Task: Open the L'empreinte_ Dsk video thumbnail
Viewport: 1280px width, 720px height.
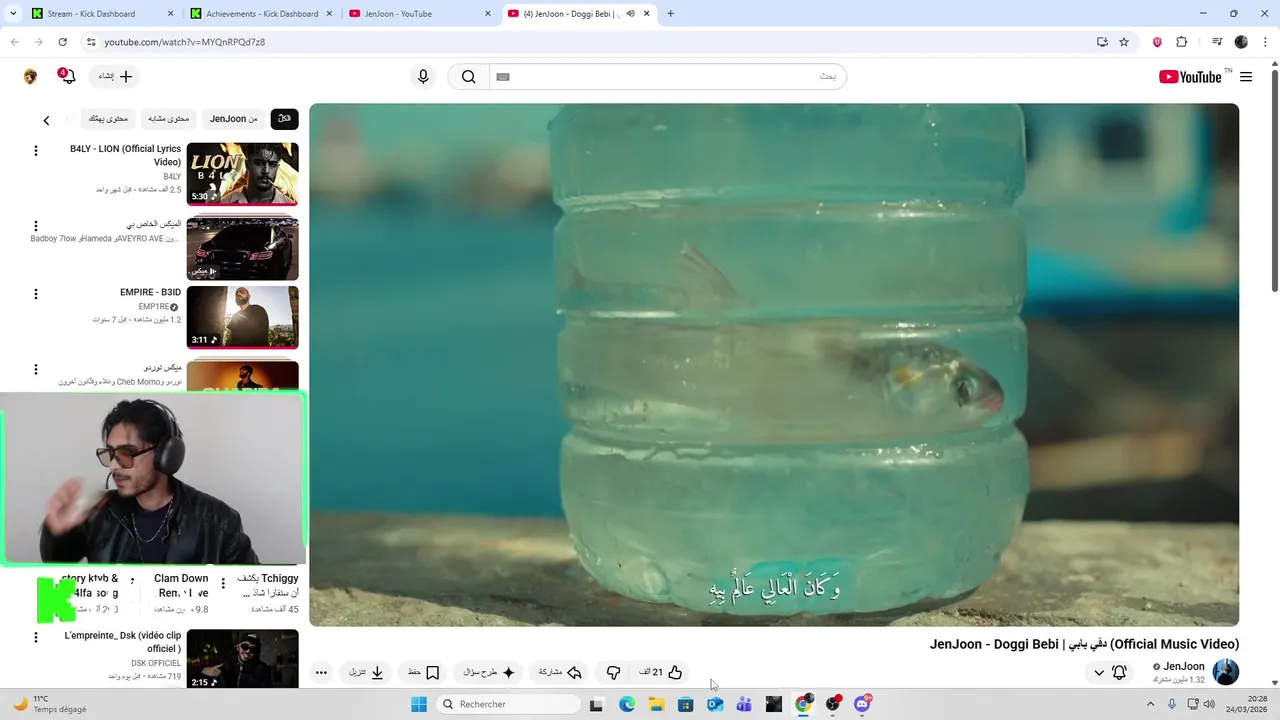Action: click(242, 658)
